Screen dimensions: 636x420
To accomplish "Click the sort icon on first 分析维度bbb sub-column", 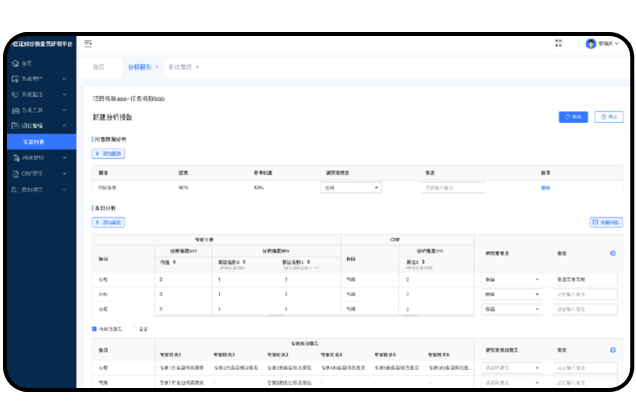I will [244, 262].
